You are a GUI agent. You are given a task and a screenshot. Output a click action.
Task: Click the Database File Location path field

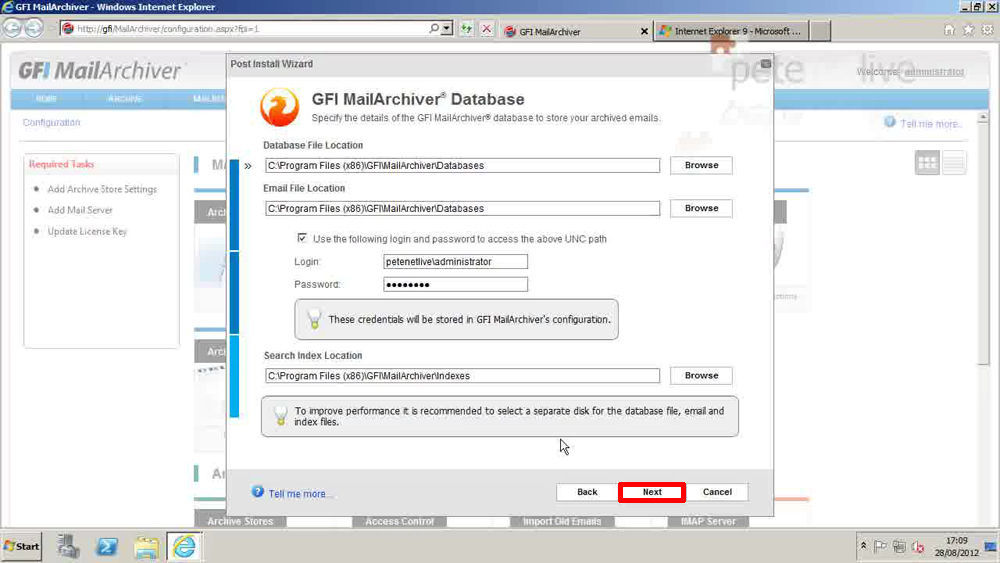click(x=462, y=165)
